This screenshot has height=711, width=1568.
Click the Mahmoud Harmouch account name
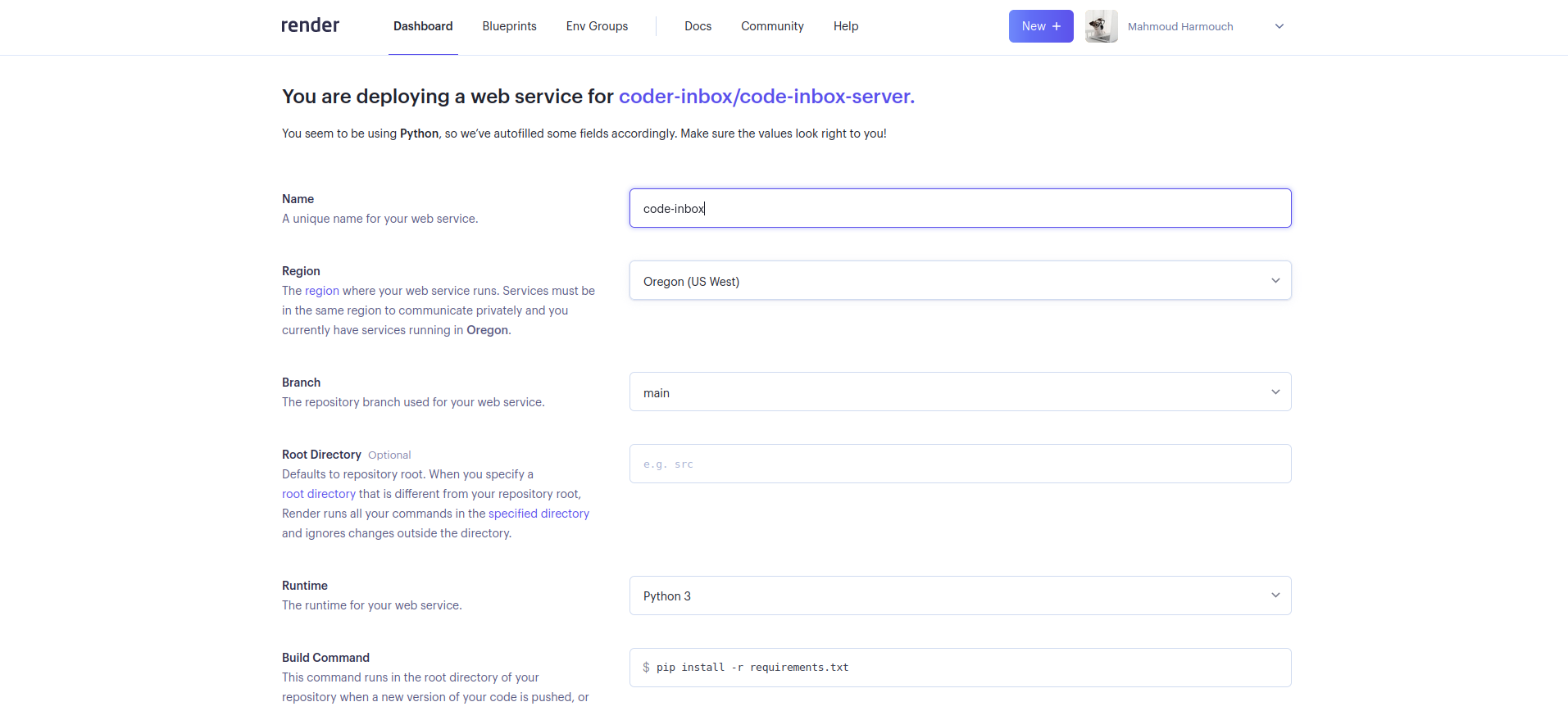pyautogui.click(x=1180, y=26)
